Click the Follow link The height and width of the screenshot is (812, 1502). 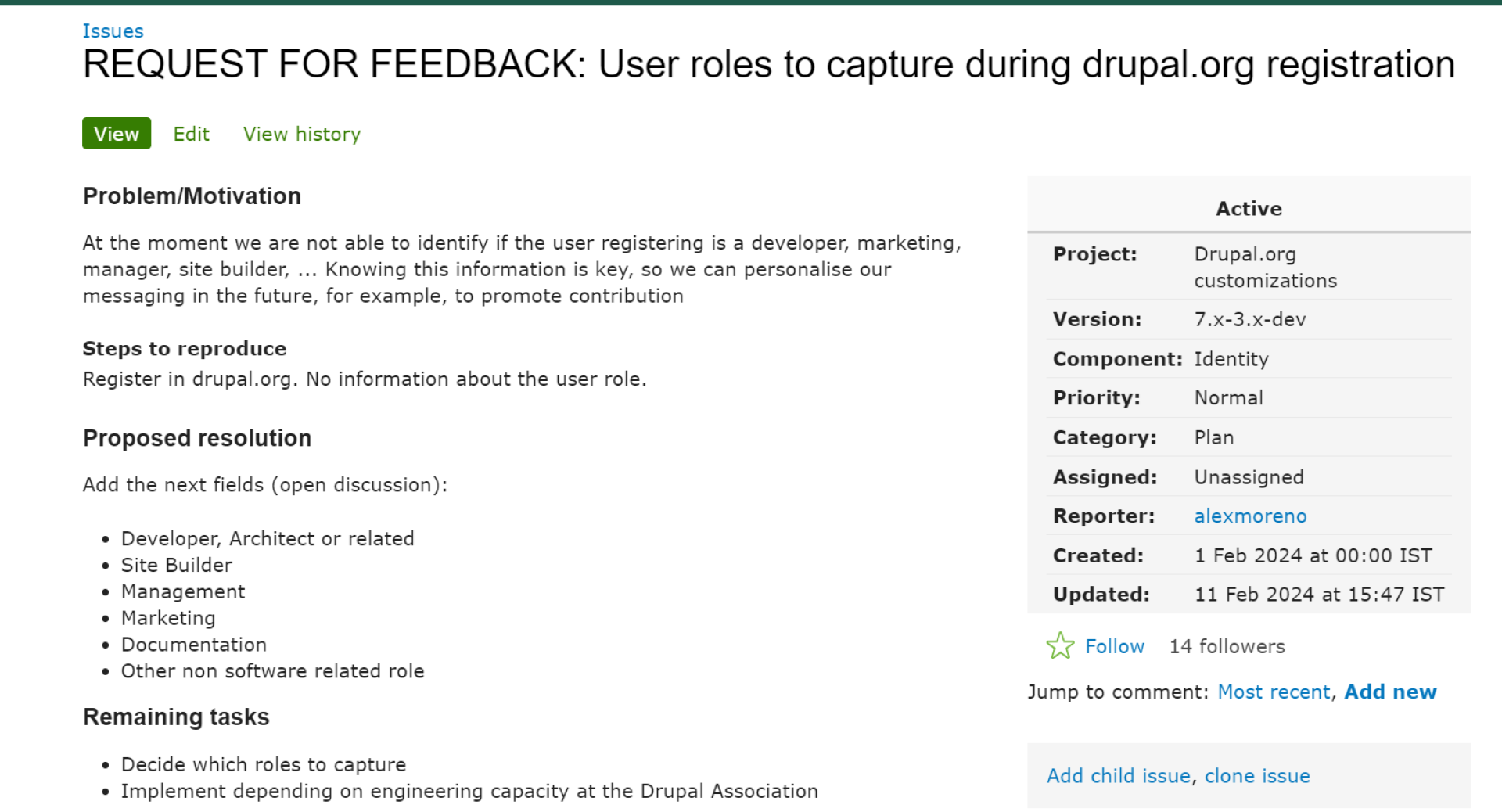coord(1115,646)
